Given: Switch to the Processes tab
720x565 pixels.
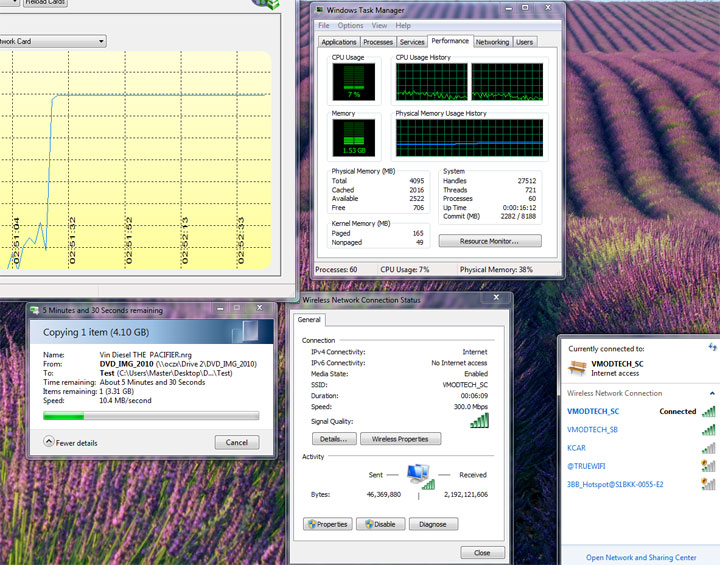Looking at the screenshot, I should (378, 42).
